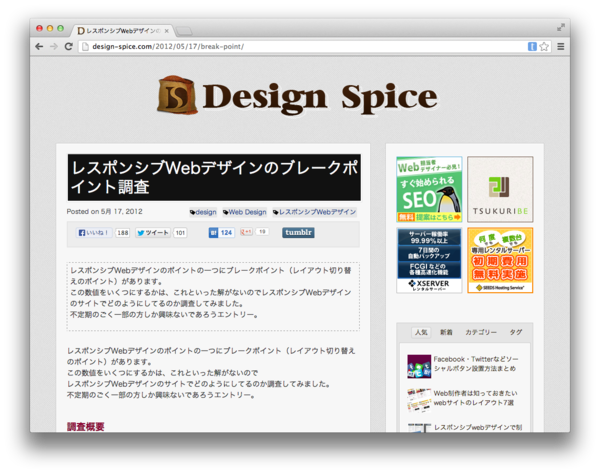Click the fullscreen arrows icon in title bar
This screenshot has height=474, width=600.
(561, 27)
